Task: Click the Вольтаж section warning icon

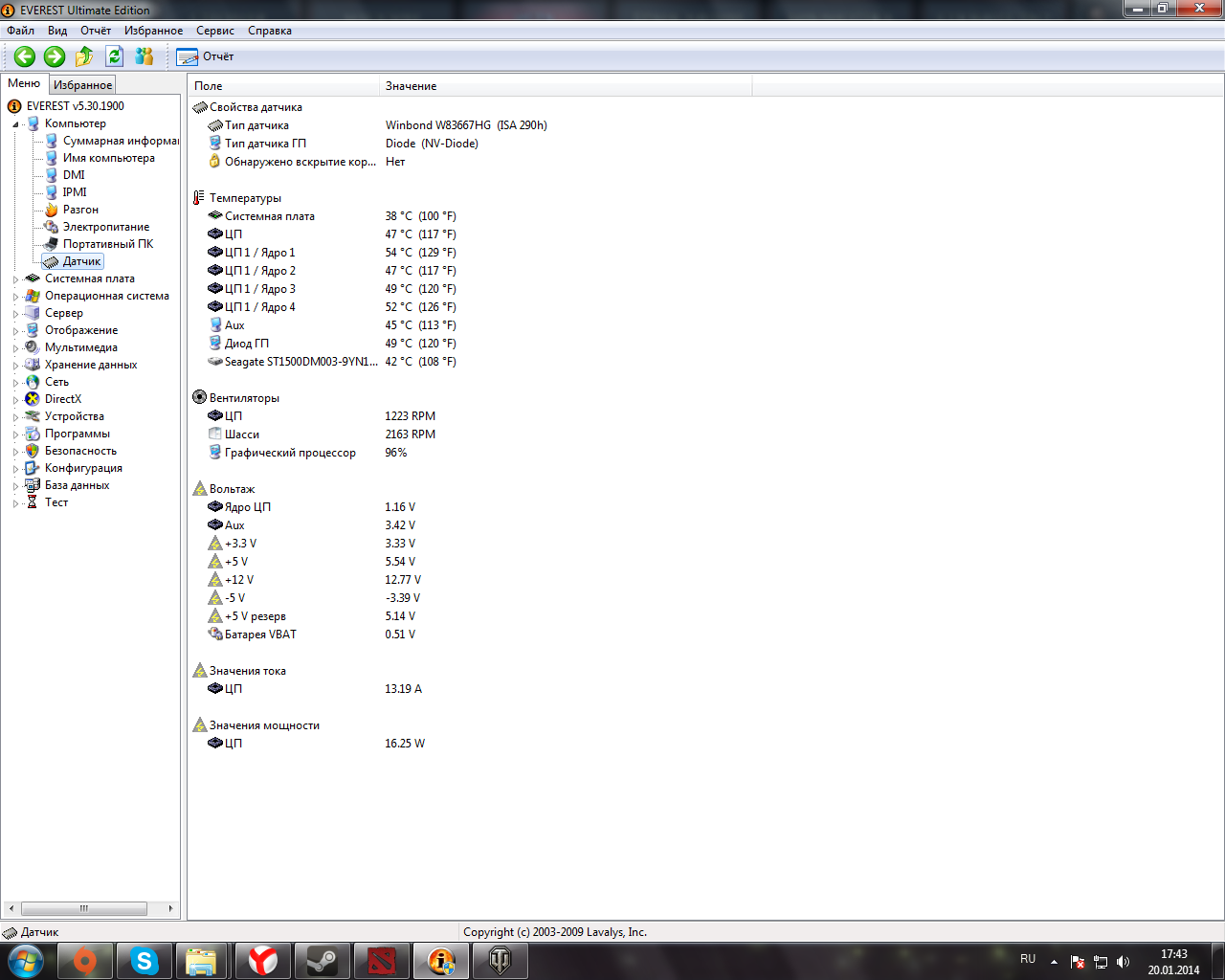Action: point(199,489)
